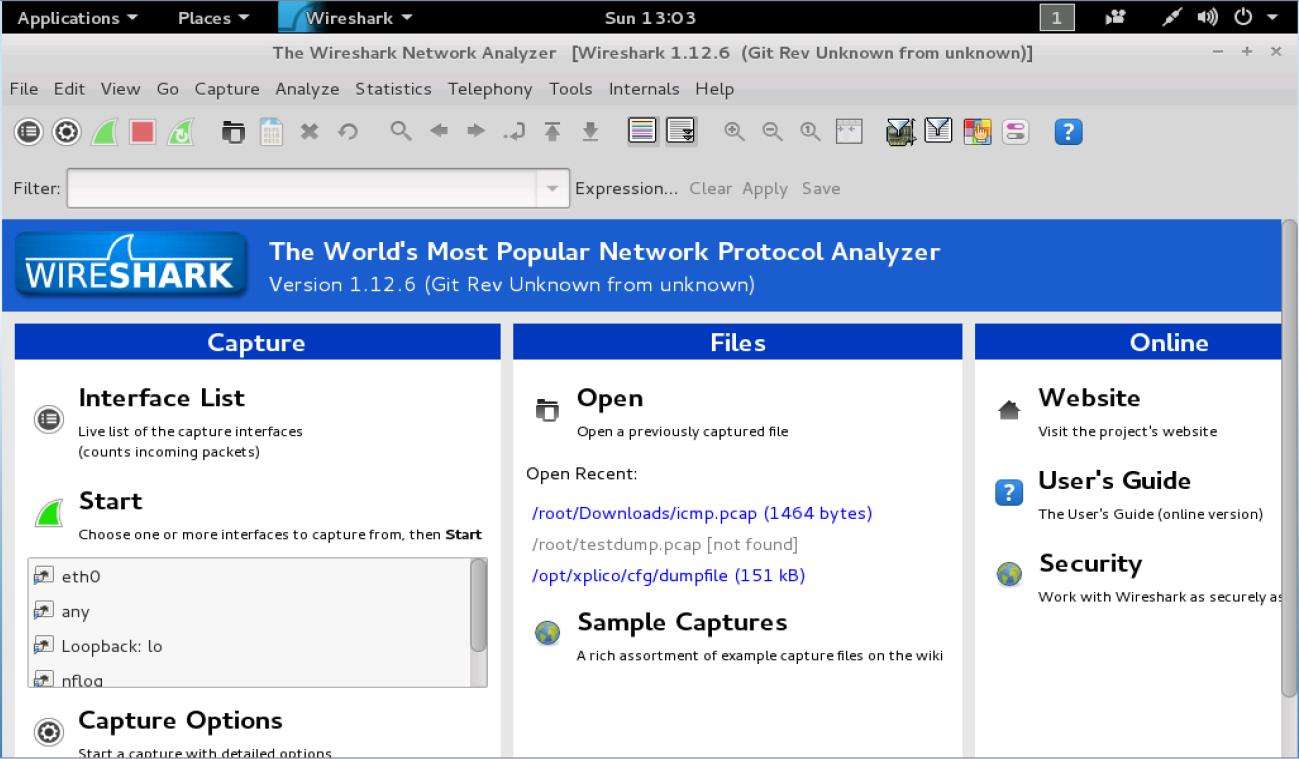Open recent file /root/Downloads/icmp.pcap
The image size is (1299, 759).
tap(702, 514)
